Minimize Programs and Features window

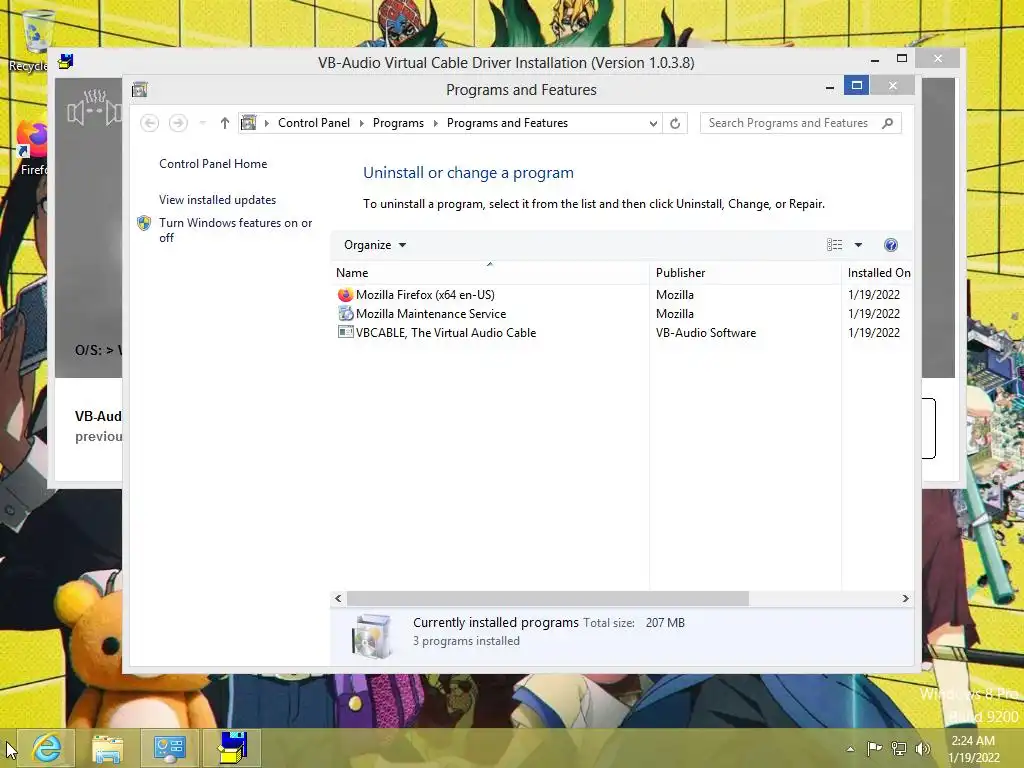pos(830,86)
